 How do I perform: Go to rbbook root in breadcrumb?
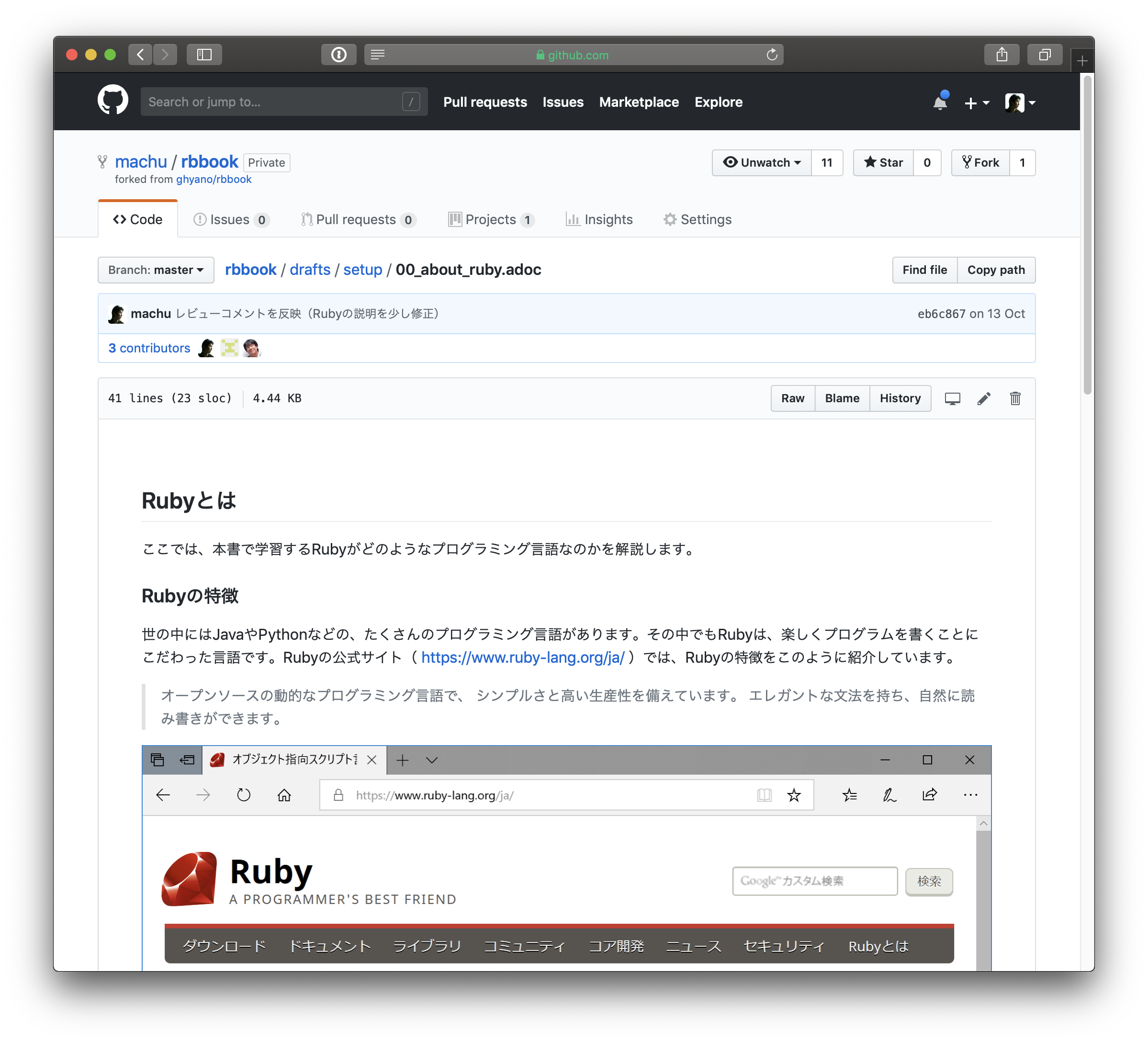250,270
